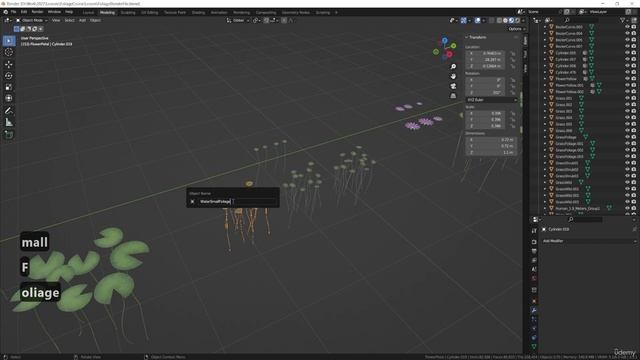
Task: Lock the Location X with padlock icon
Action: [513, 53]
